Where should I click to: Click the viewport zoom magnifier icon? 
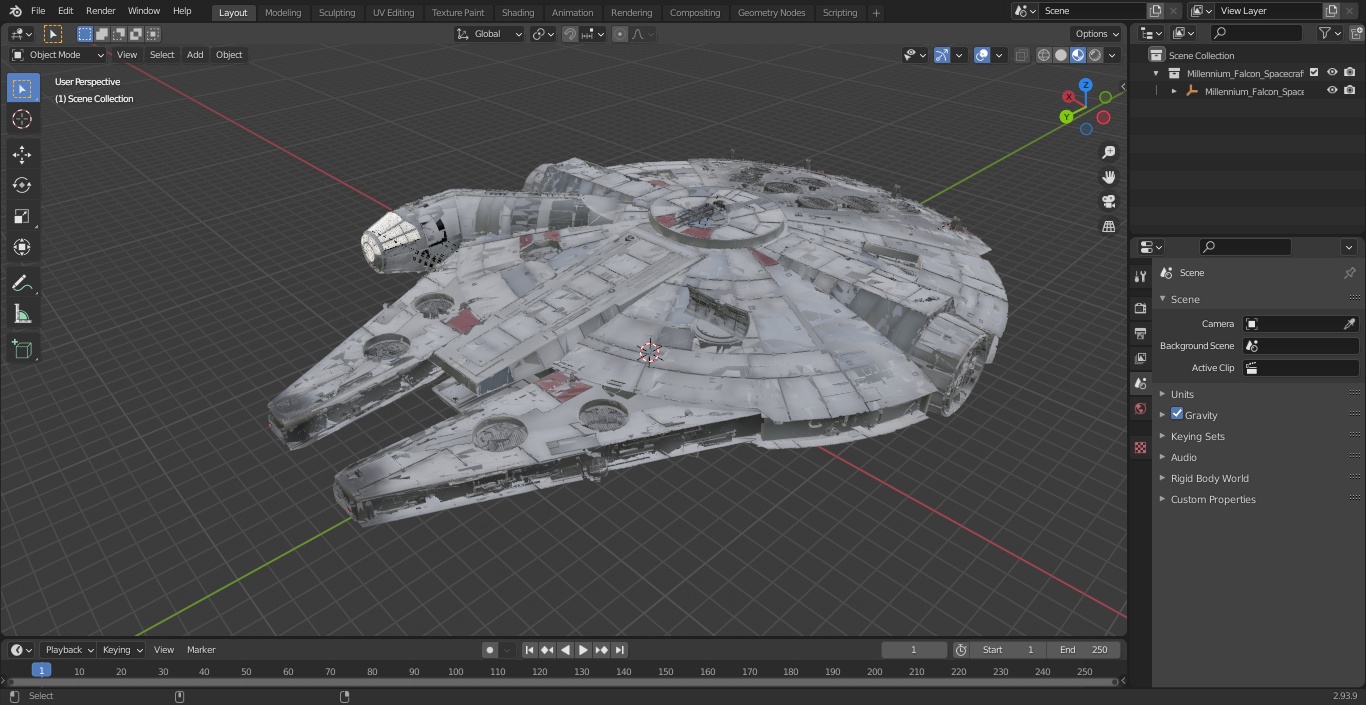click(x=1108, y=152)
